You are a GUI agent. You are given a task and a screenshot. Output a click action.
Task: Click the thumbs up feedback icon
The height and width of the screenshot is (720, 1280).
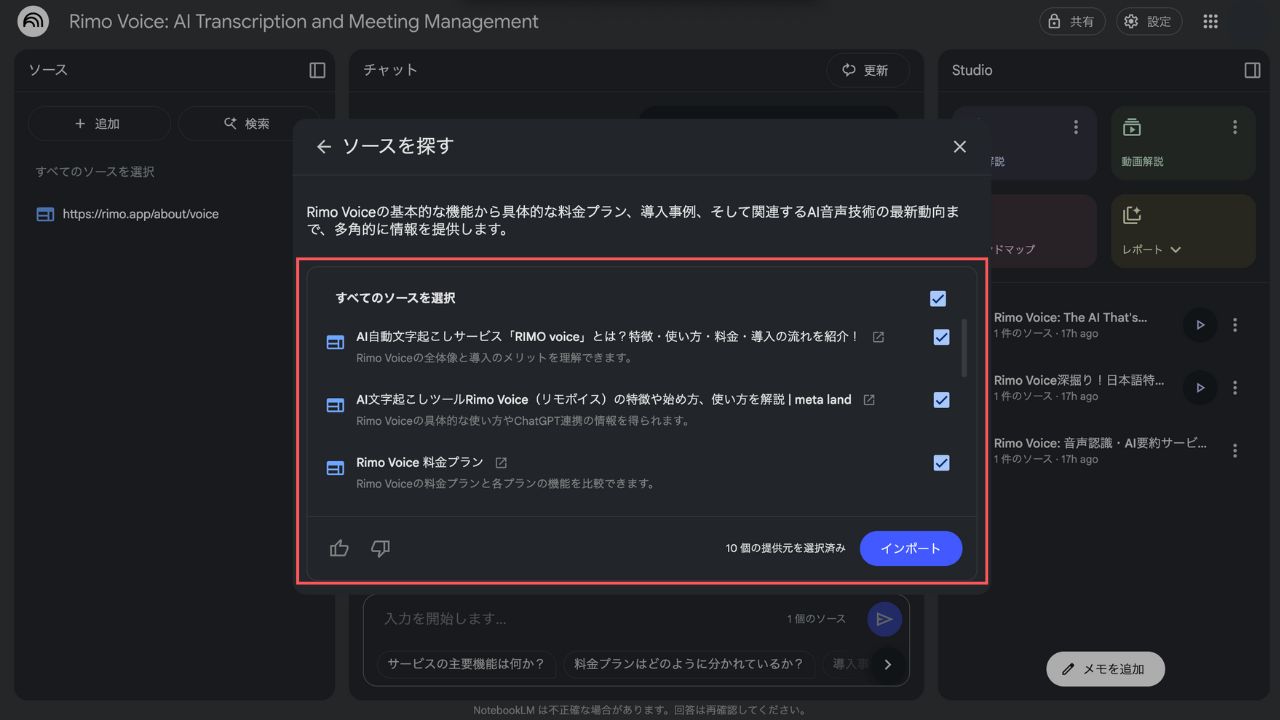click(x=339, y=548)
